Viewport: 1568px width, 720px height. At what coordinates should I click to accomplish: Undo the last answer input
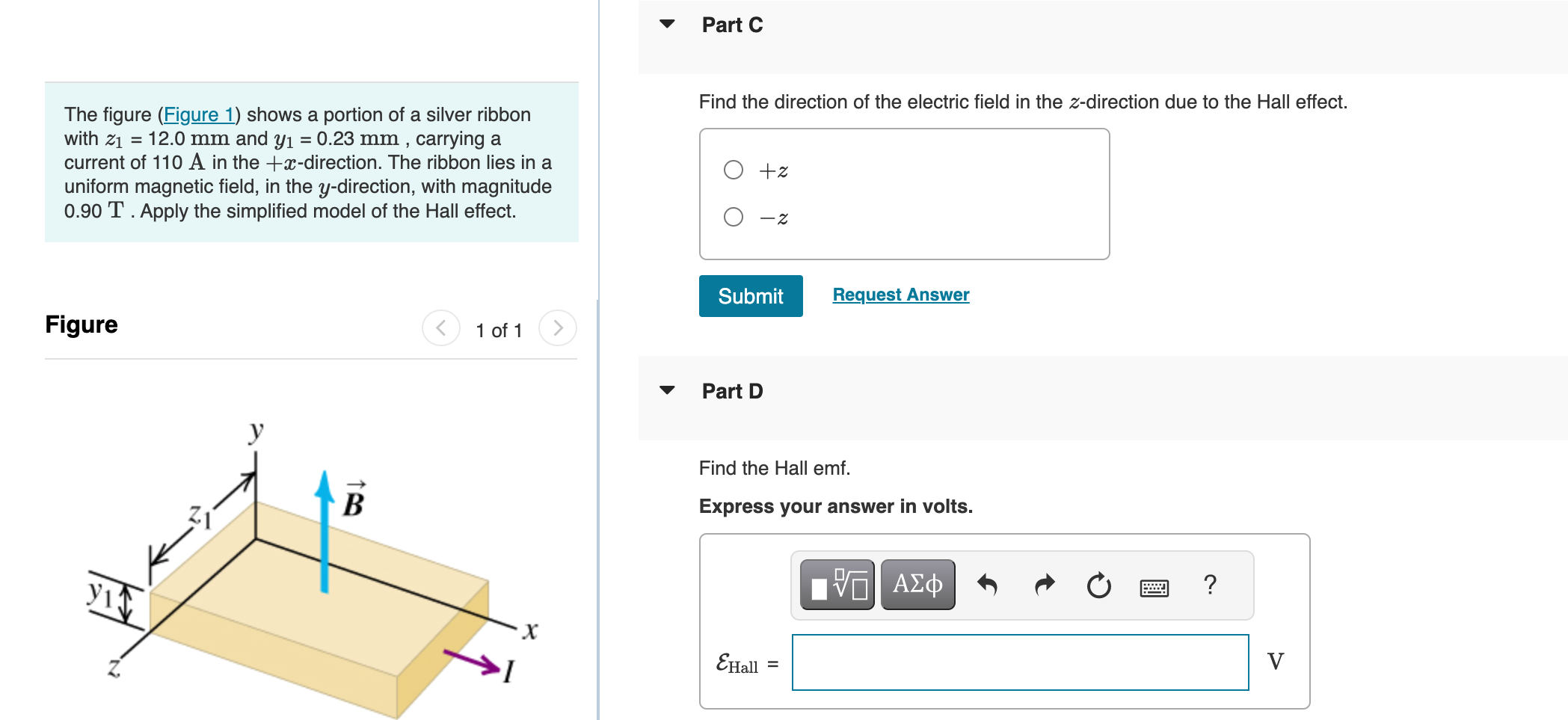coord(988,585)
